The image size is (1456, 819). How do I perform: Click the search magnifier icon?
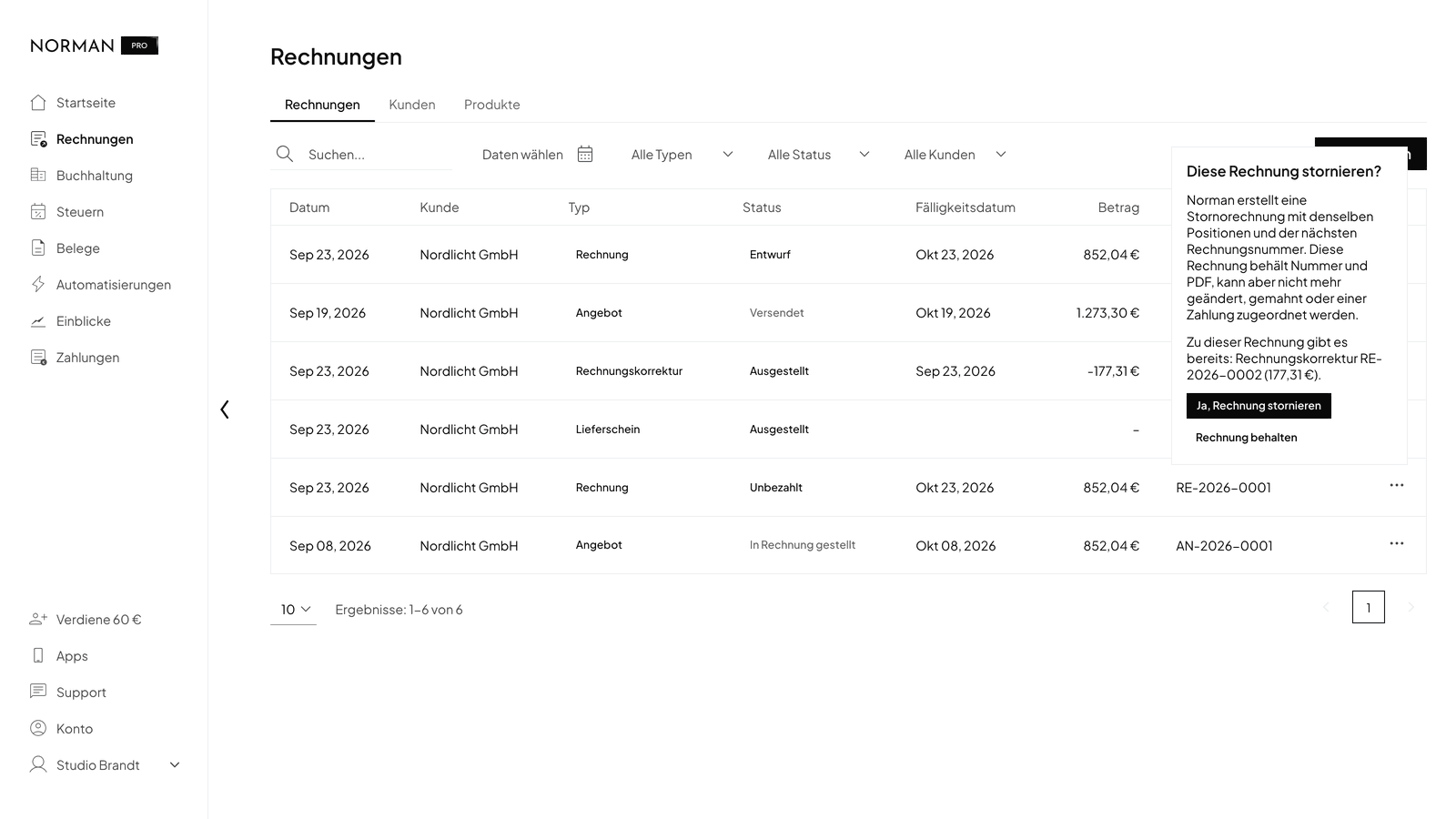point(285,154)
